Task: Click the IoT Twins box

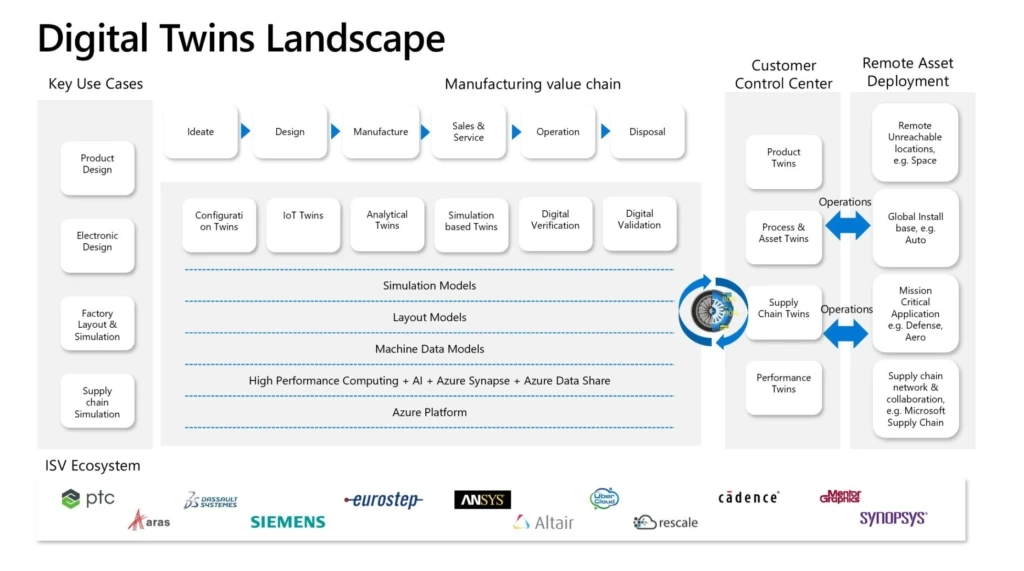Action: pyautogui.click(x=303, y=224)
